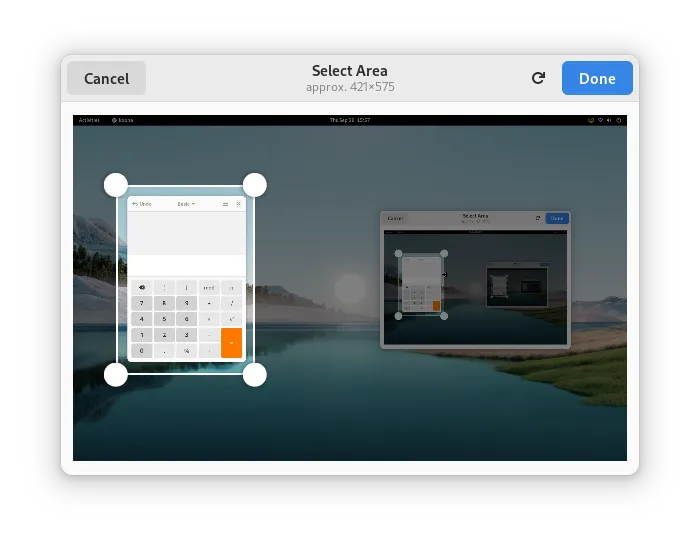Click the top-right selection corner handle
The width and height of the screenshot is (700, 542).
[255, 185]
